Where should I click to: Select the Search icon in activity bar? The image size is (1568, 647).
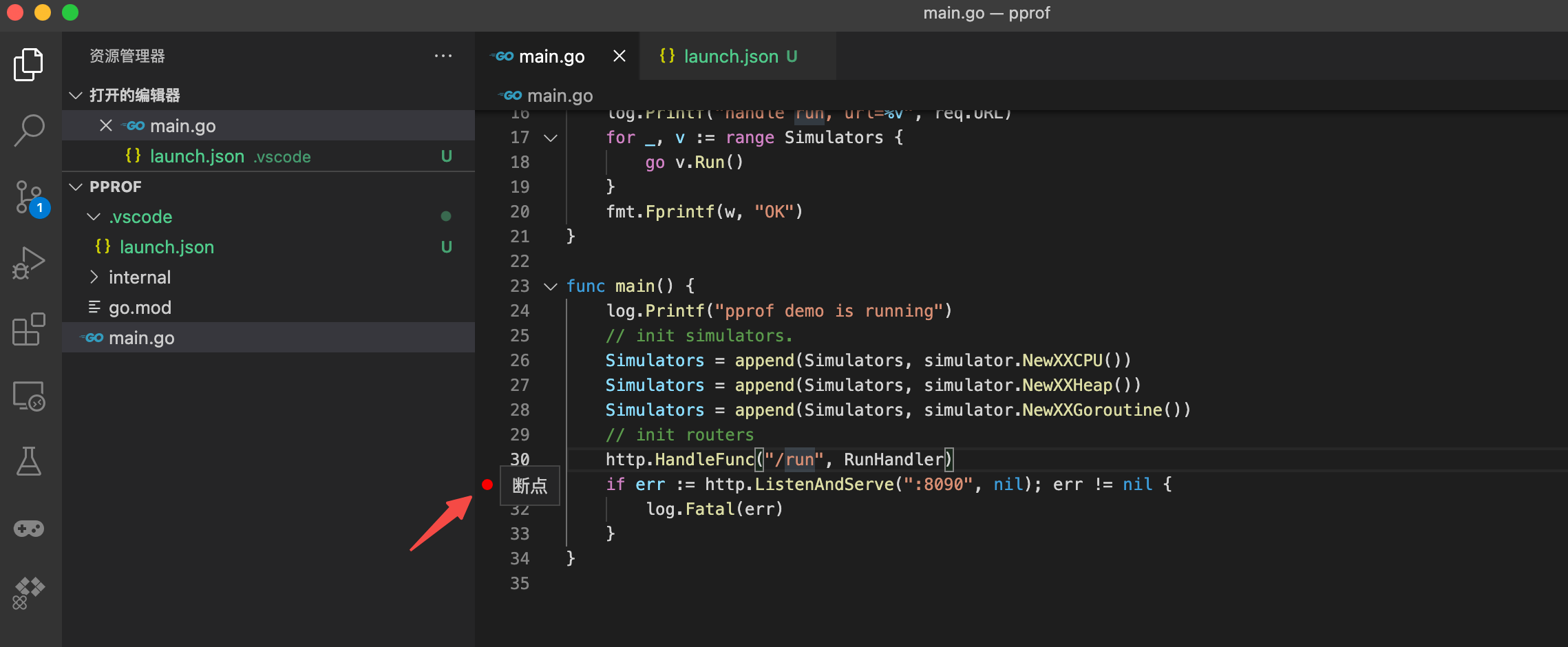coord(28,129)
